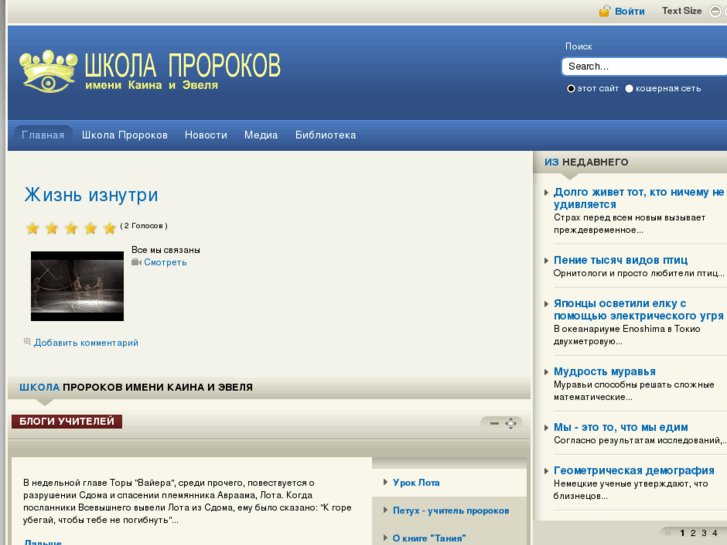Image resolution: width=727 pixels, height=545 pixels.
Task: Click the ИЗ НЕДАВНЕГО section header
Action: click(x=587, y=162)
